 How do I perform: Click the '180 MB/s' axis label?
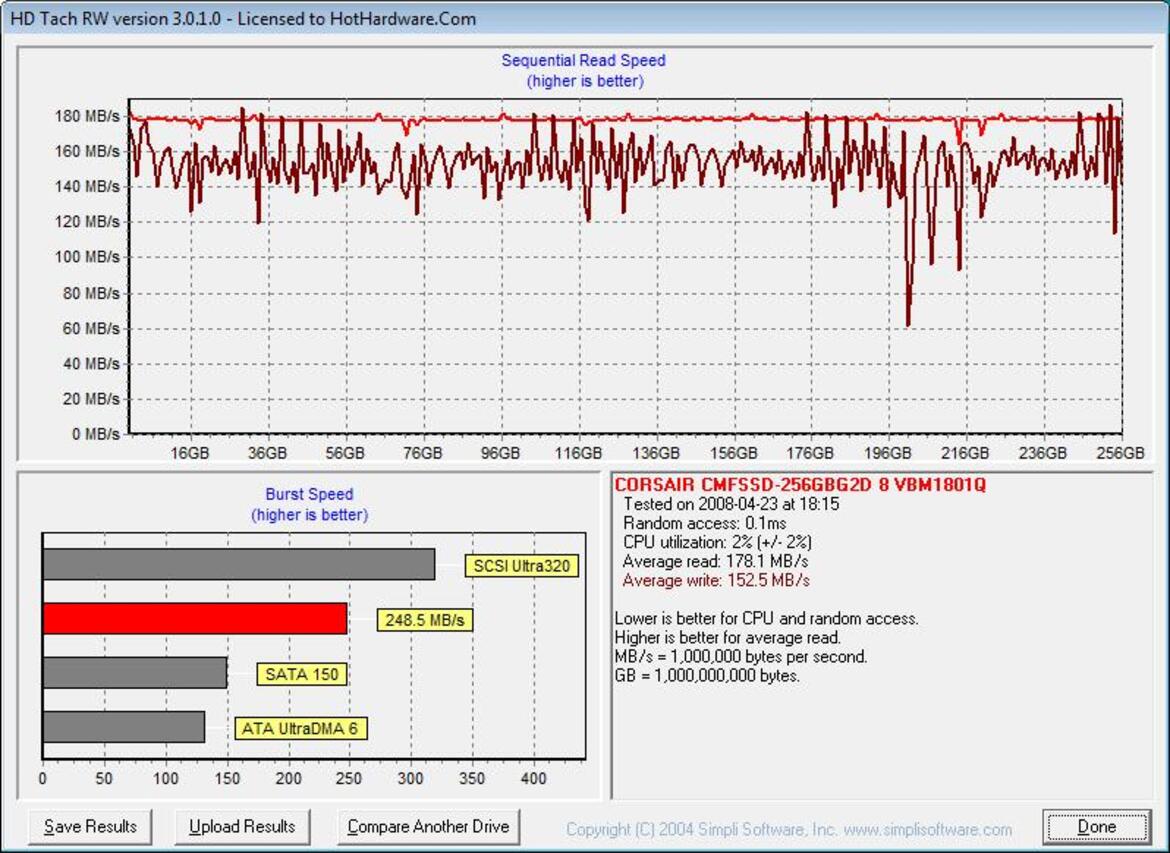tap(87, 116)
